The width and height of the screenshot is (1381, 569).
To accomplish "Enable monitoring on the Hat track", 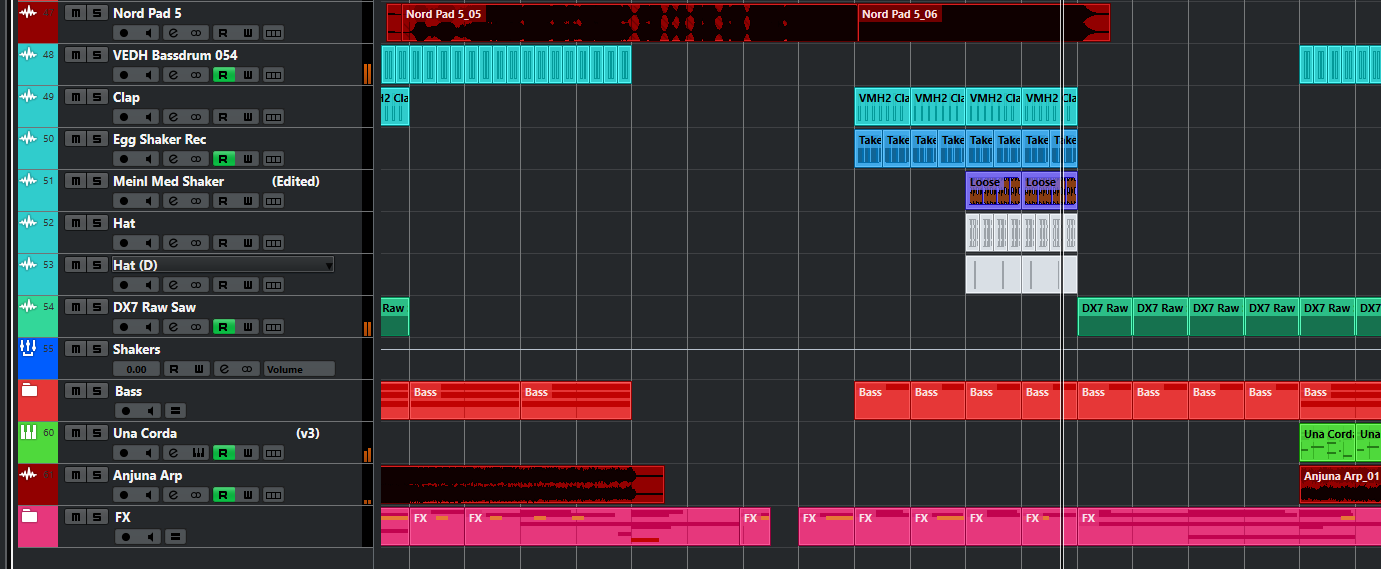I will (148, 243).
